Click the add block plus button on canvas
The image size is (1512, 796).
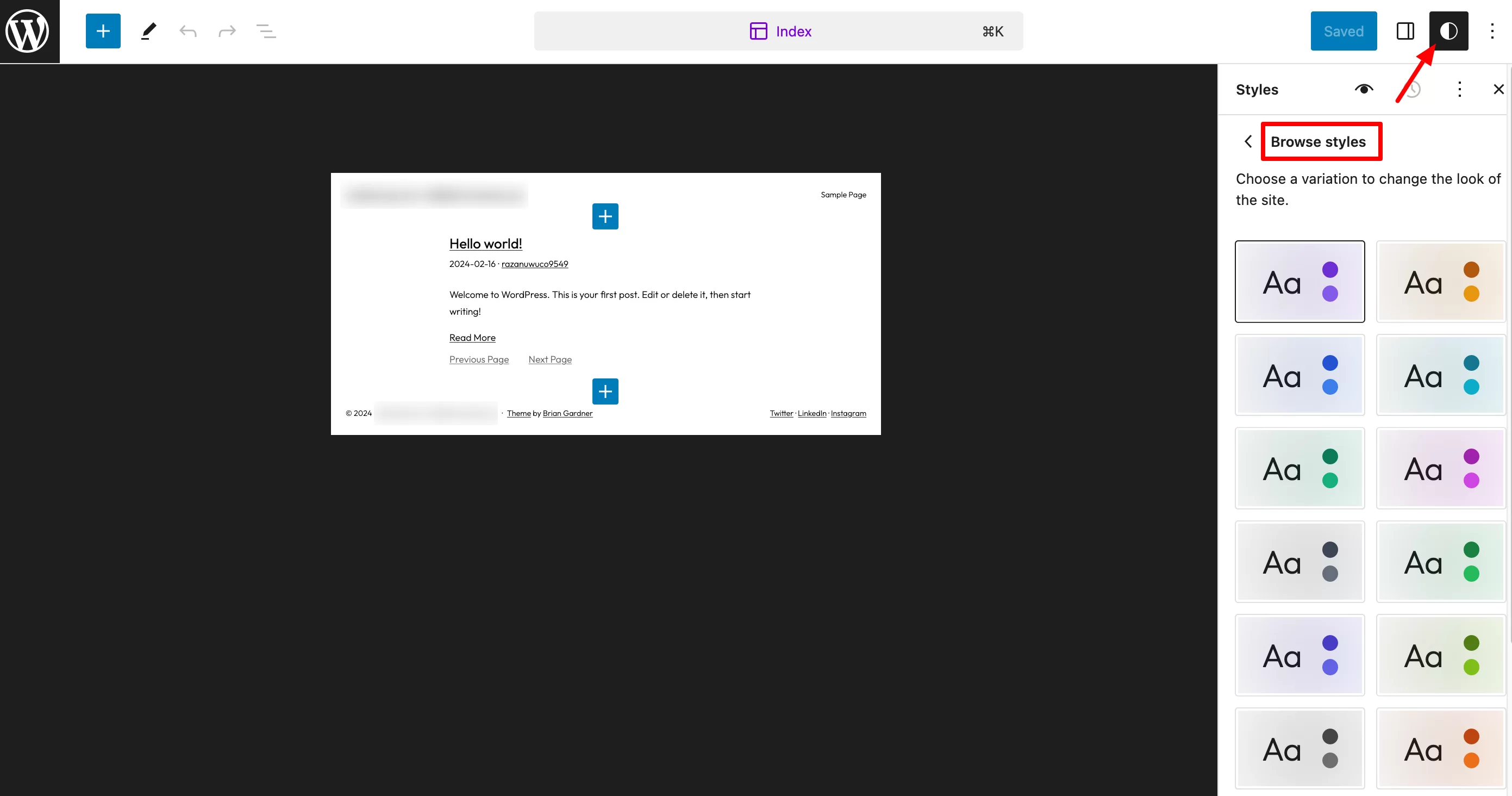tap(605, 216)
